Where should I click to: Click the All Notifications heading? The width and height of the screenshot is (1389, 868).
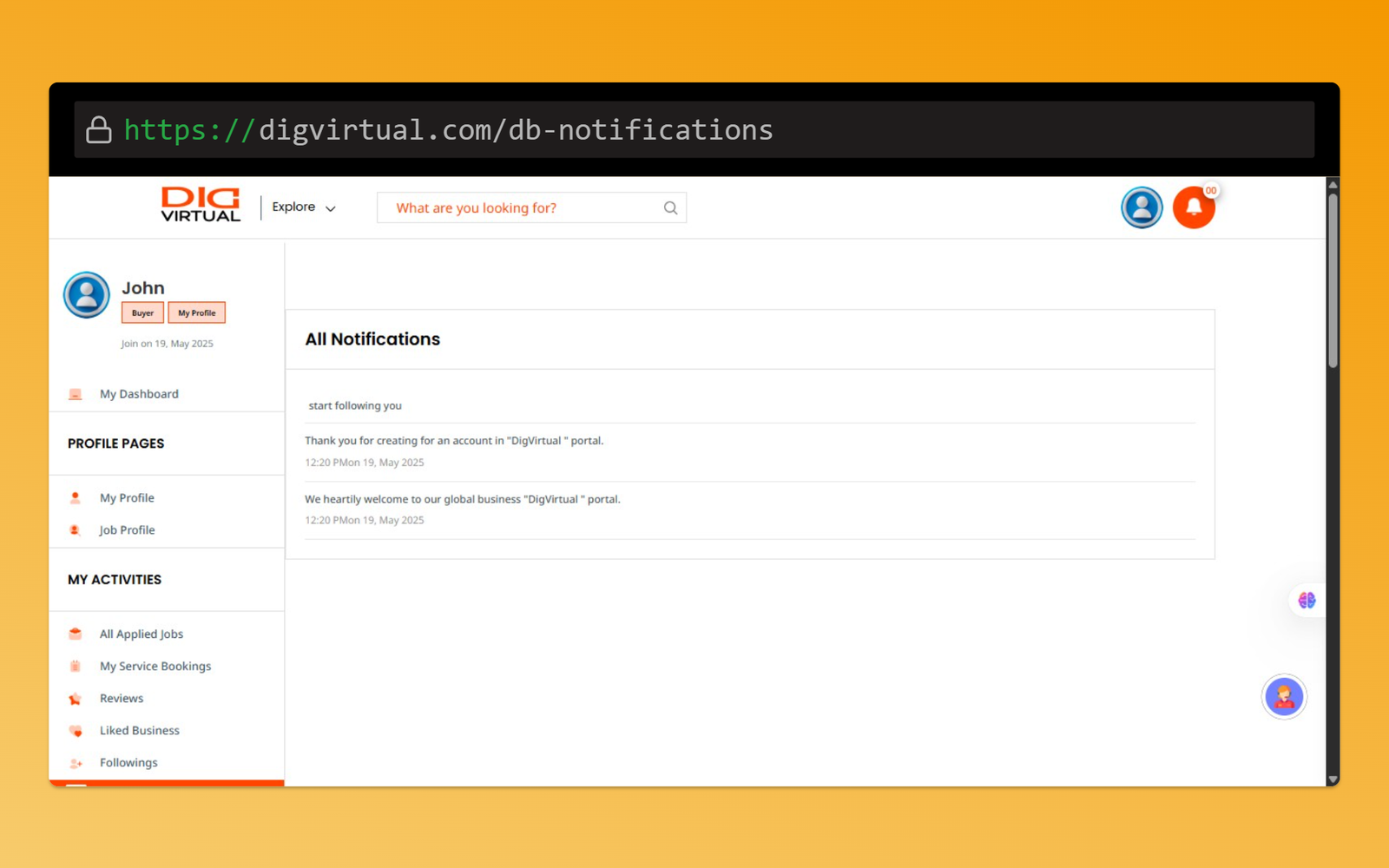coord(372,339)
